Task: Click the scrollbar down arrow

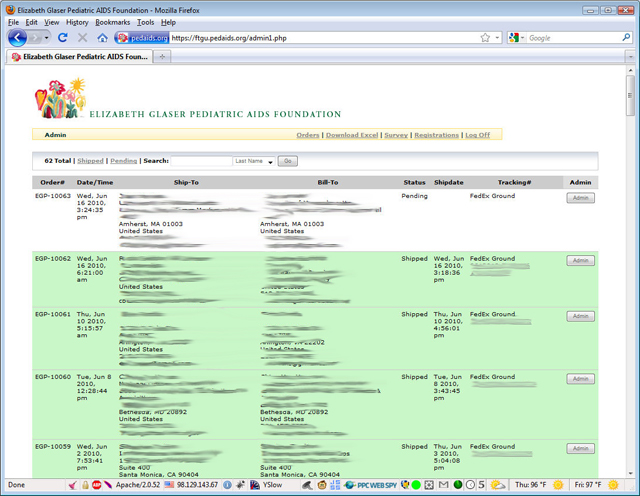Action: click(631, 474)
